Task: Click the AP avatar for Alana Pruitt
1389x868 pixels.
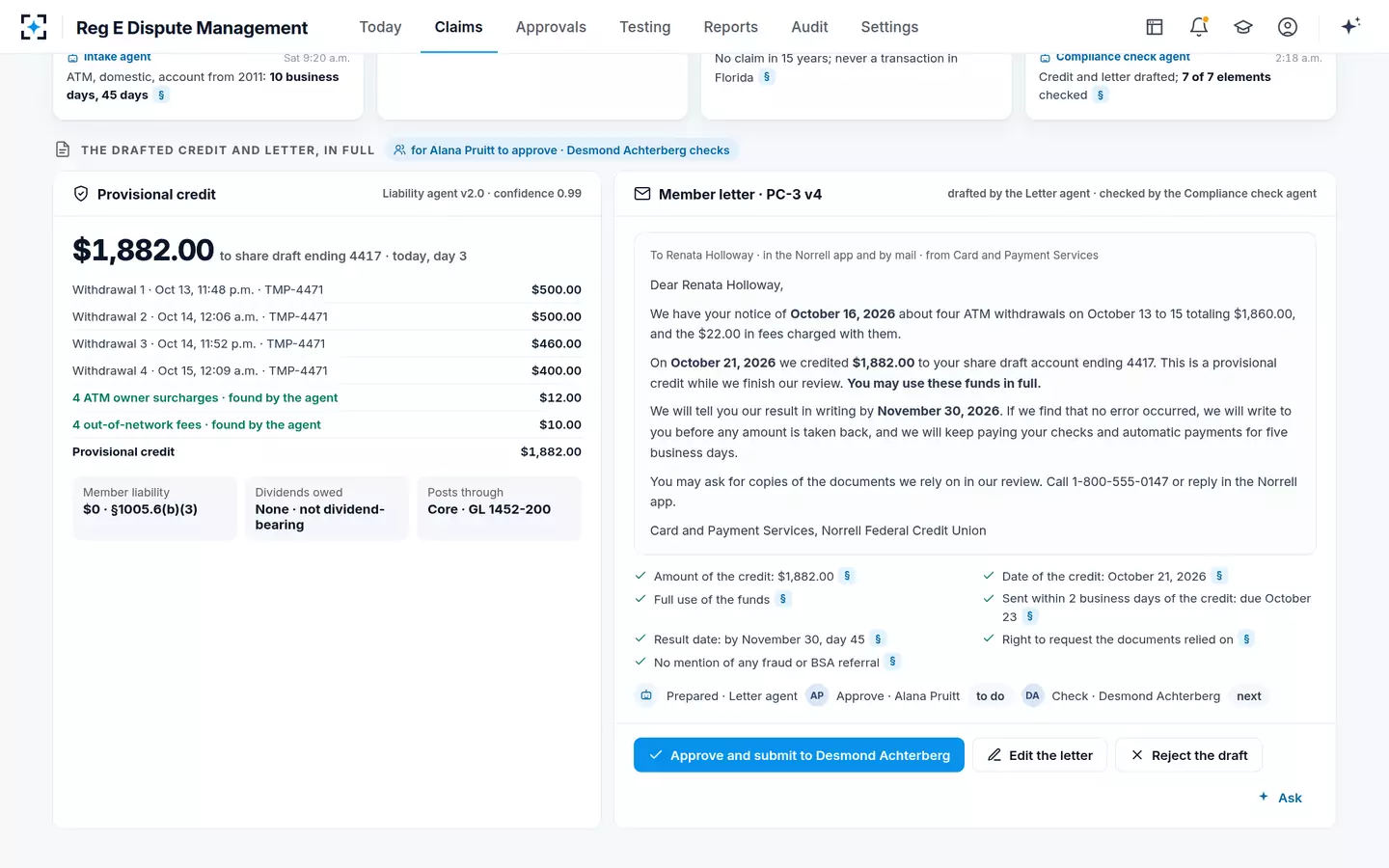Action: 817,695
